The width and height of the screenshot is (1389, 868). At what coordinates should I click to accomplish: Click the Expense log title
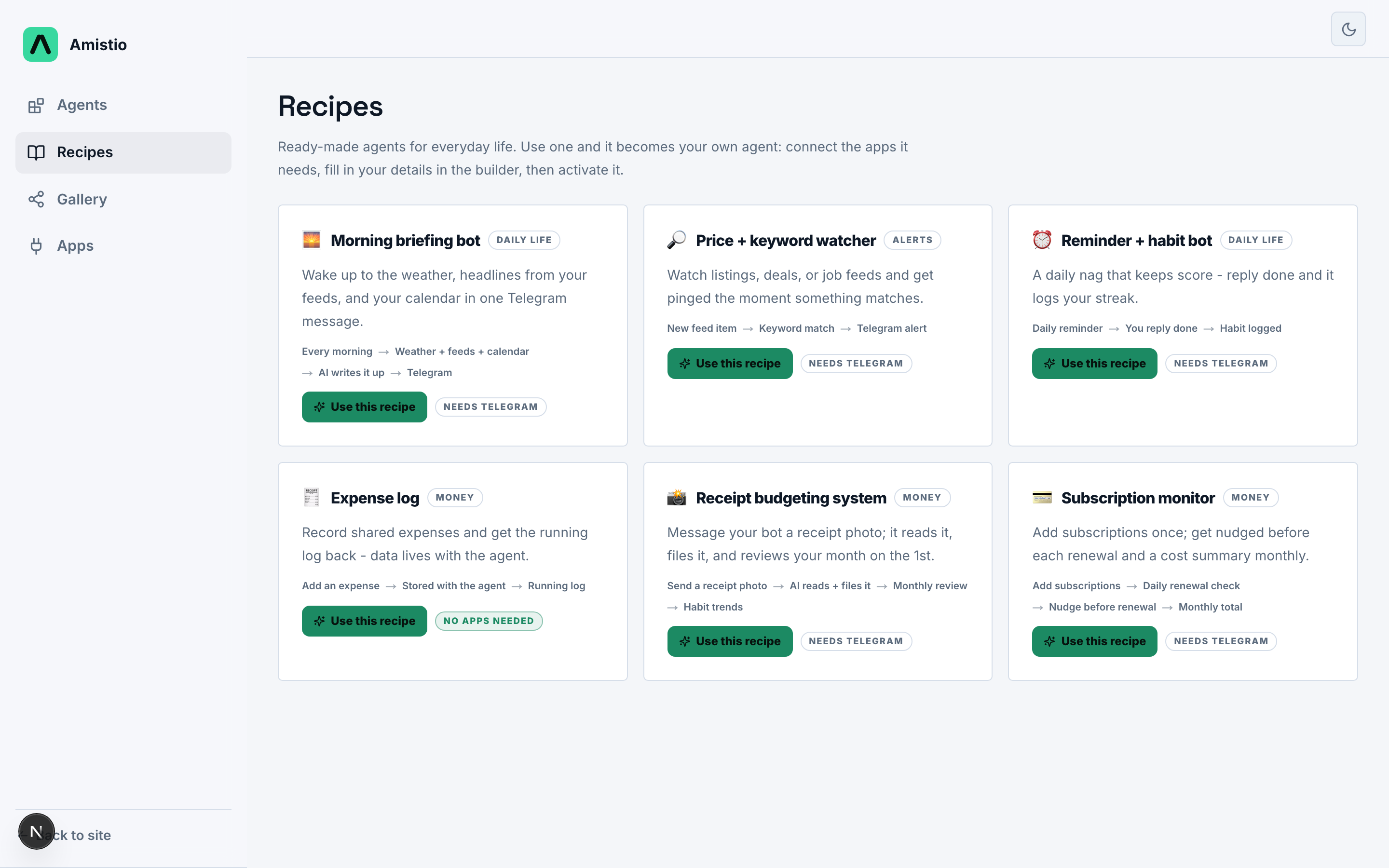375,497
